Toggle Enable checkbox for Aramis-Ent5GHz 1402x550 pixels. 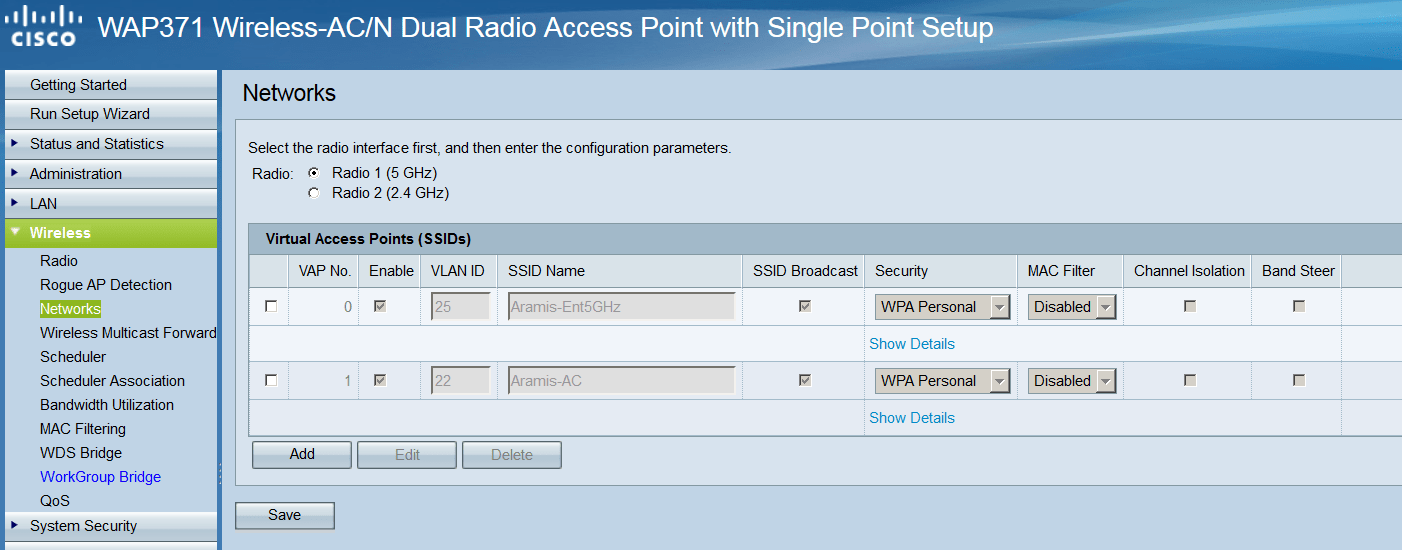click(380, 307)
